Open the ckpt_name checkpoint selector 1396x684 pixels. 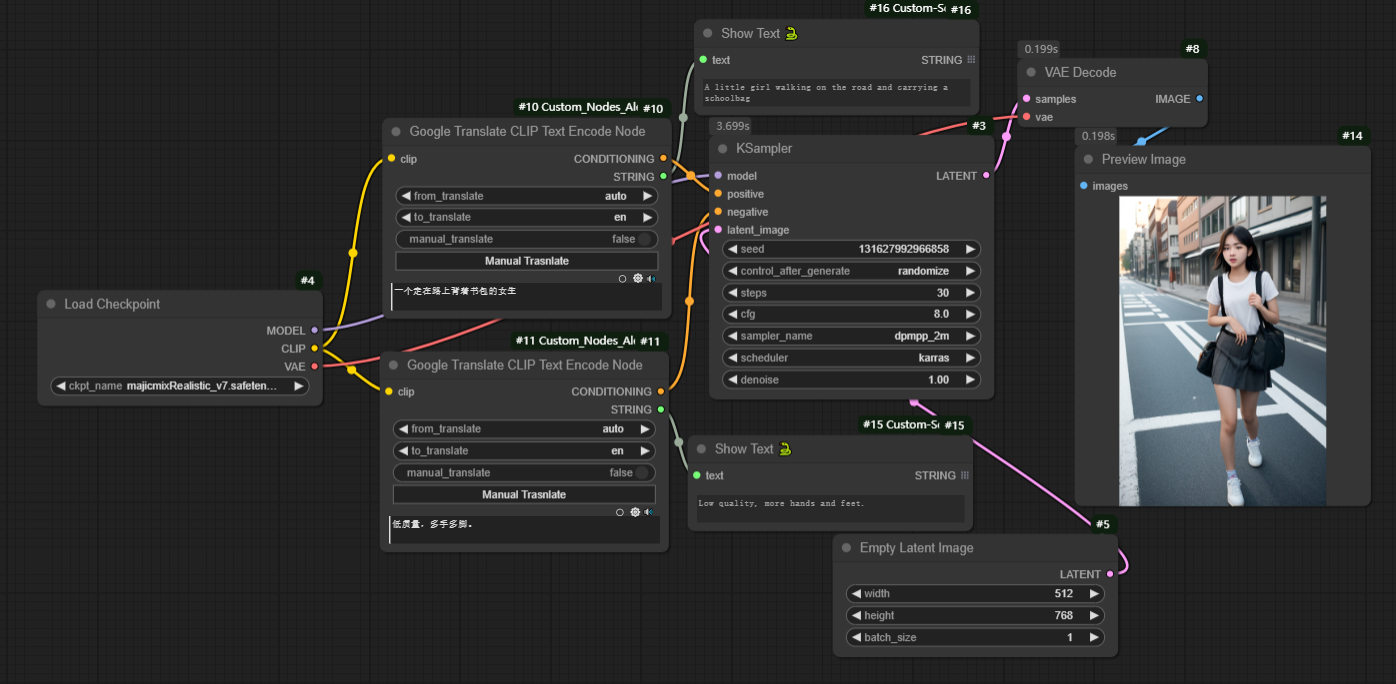[x=180, y=386]
